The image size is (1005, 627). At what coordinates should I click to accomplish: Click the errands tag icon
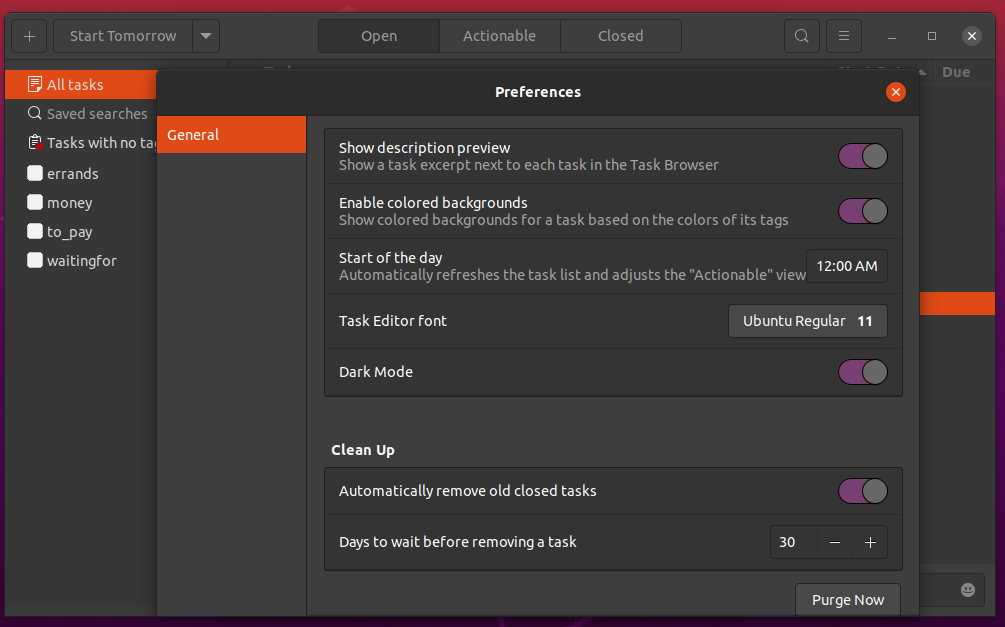click(x=35, y=173)
